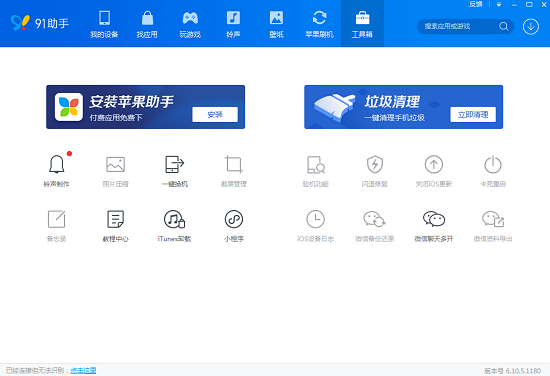Image resolution: width=550 pixels, height=376 pixels.
Task: Open 微信备份还原 WeChat backup restore
Action: (x=375, y=219)
